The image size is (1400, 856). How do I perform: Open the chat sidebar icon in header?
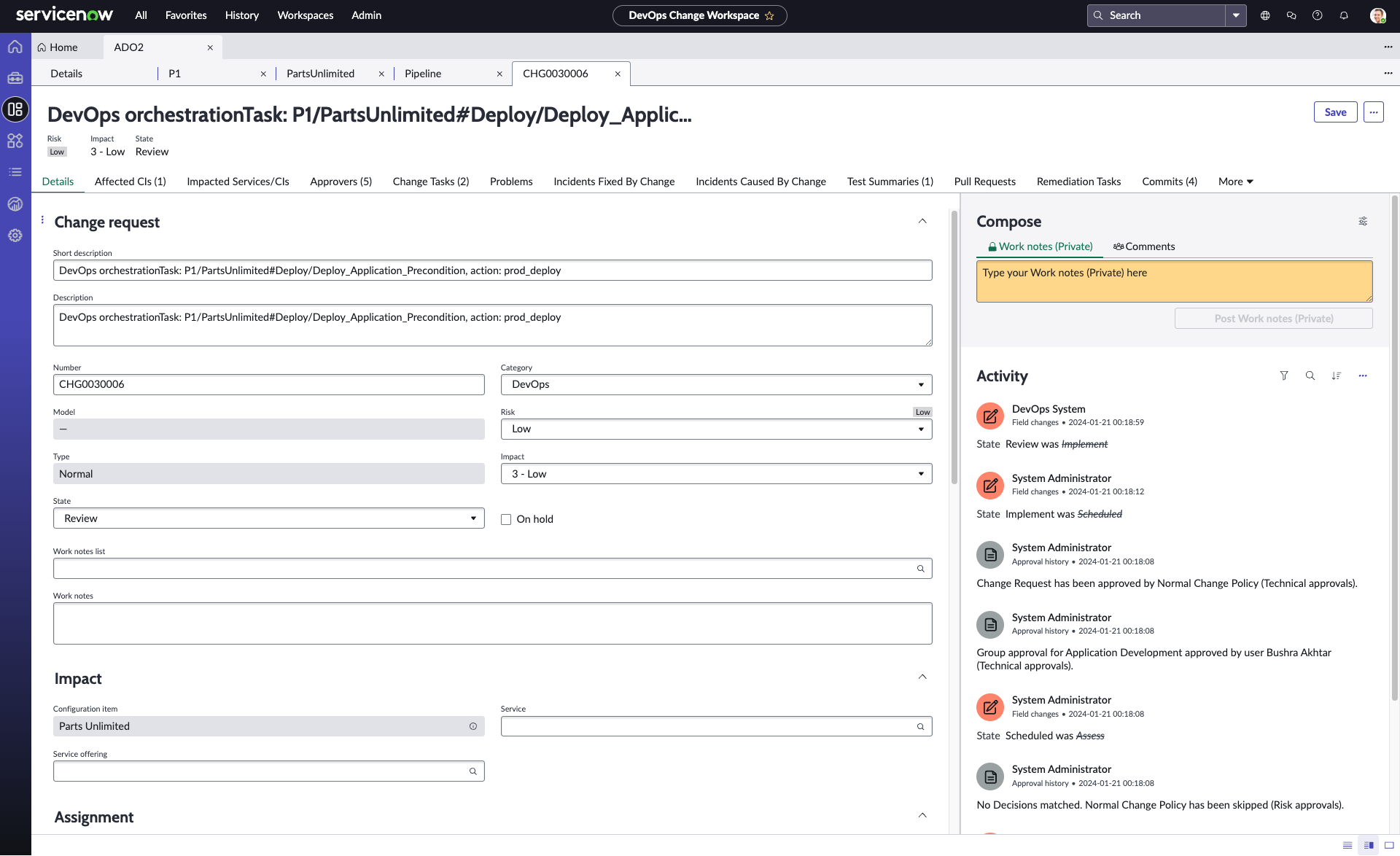1291,15
